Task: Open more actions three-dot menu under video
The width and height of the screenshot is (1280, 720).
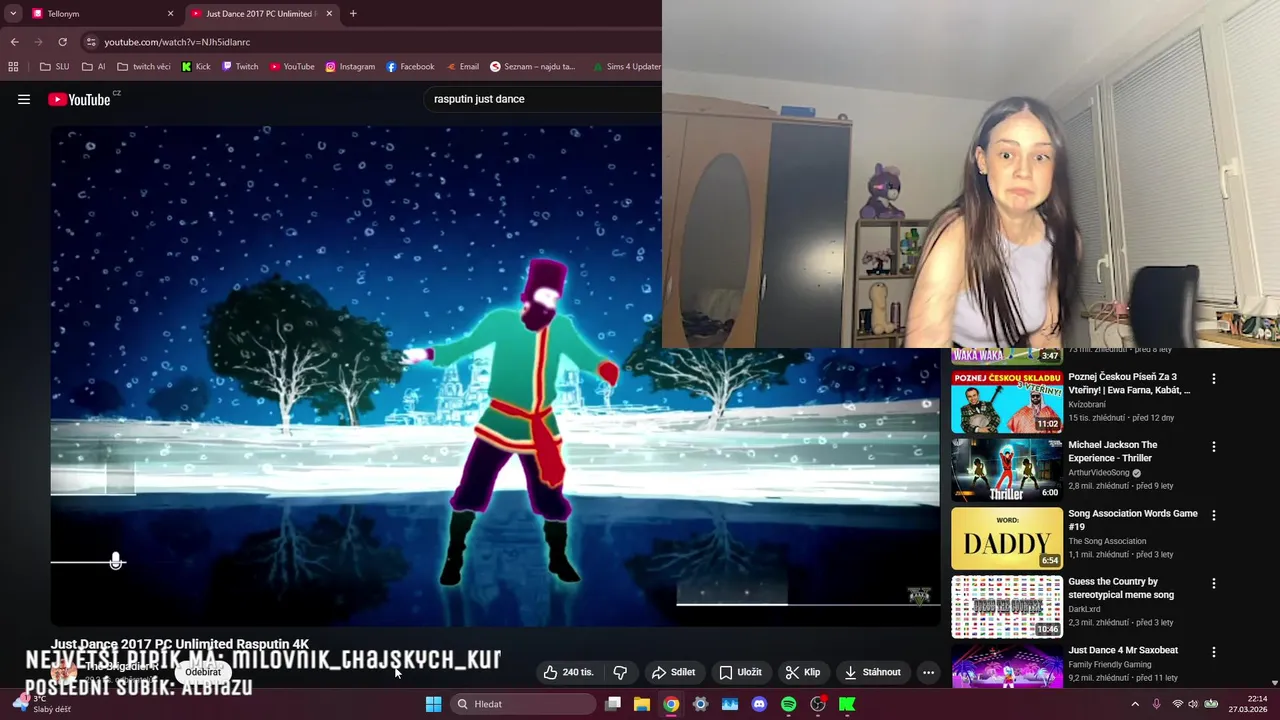Action: tap(928, 672)
